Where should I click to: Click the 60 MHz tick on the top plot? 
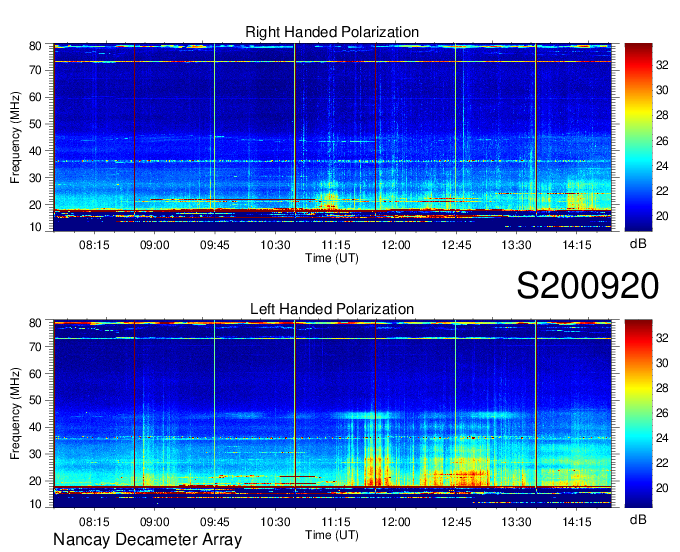[35, 97]
